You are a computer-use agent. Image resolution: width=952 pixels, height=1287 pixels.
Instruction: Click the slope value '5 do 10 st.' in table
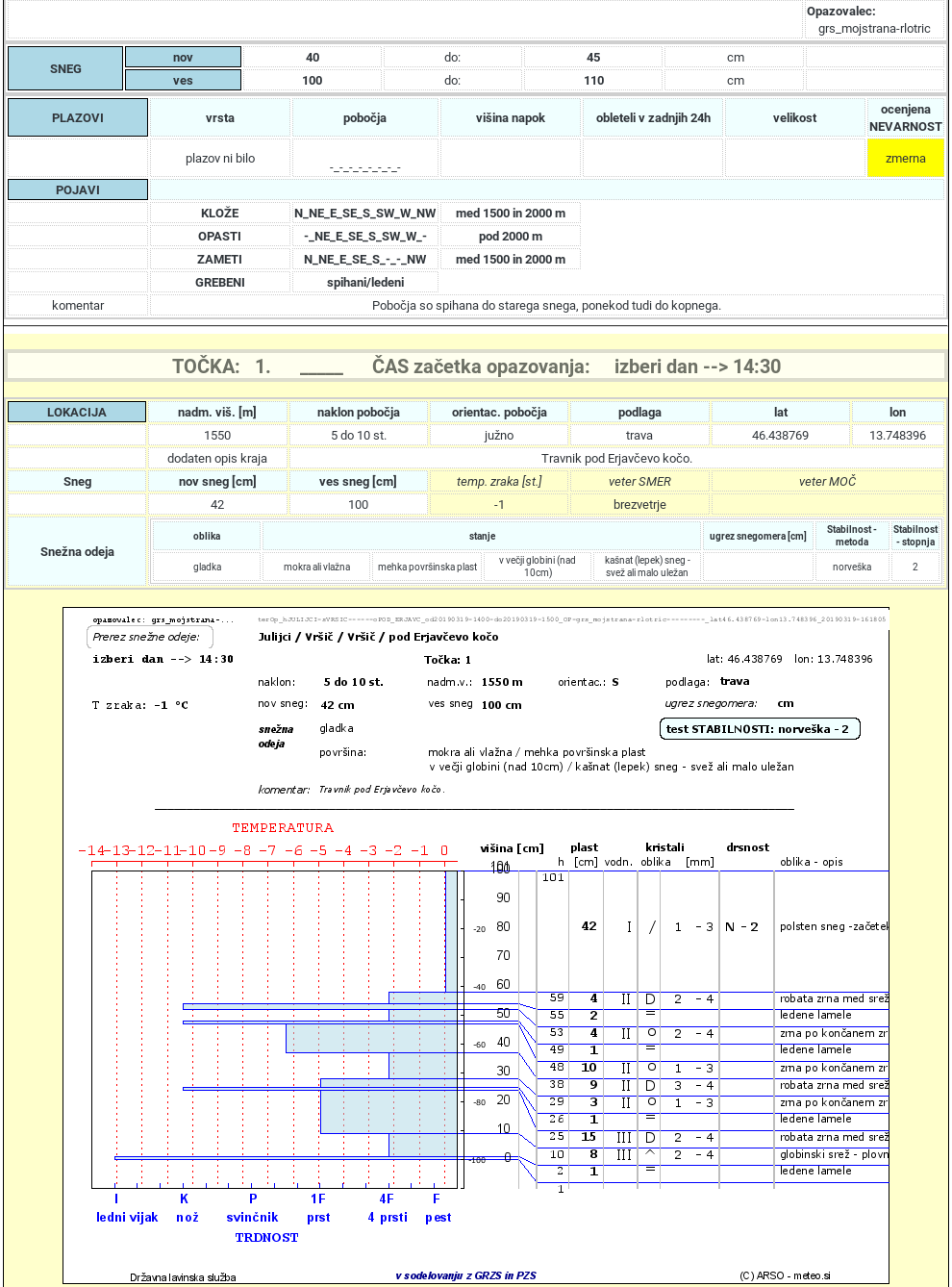[359, 436]
